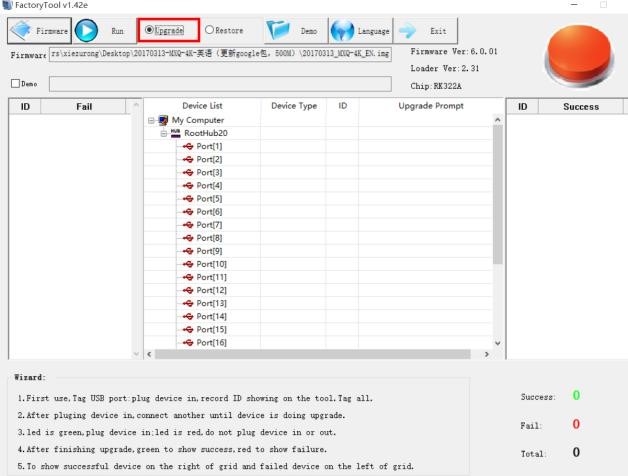The width and height of the screenshot is (628, 476).
Task: Click the 'Chip: RK322A' text
Action: (x=436, y=86)
